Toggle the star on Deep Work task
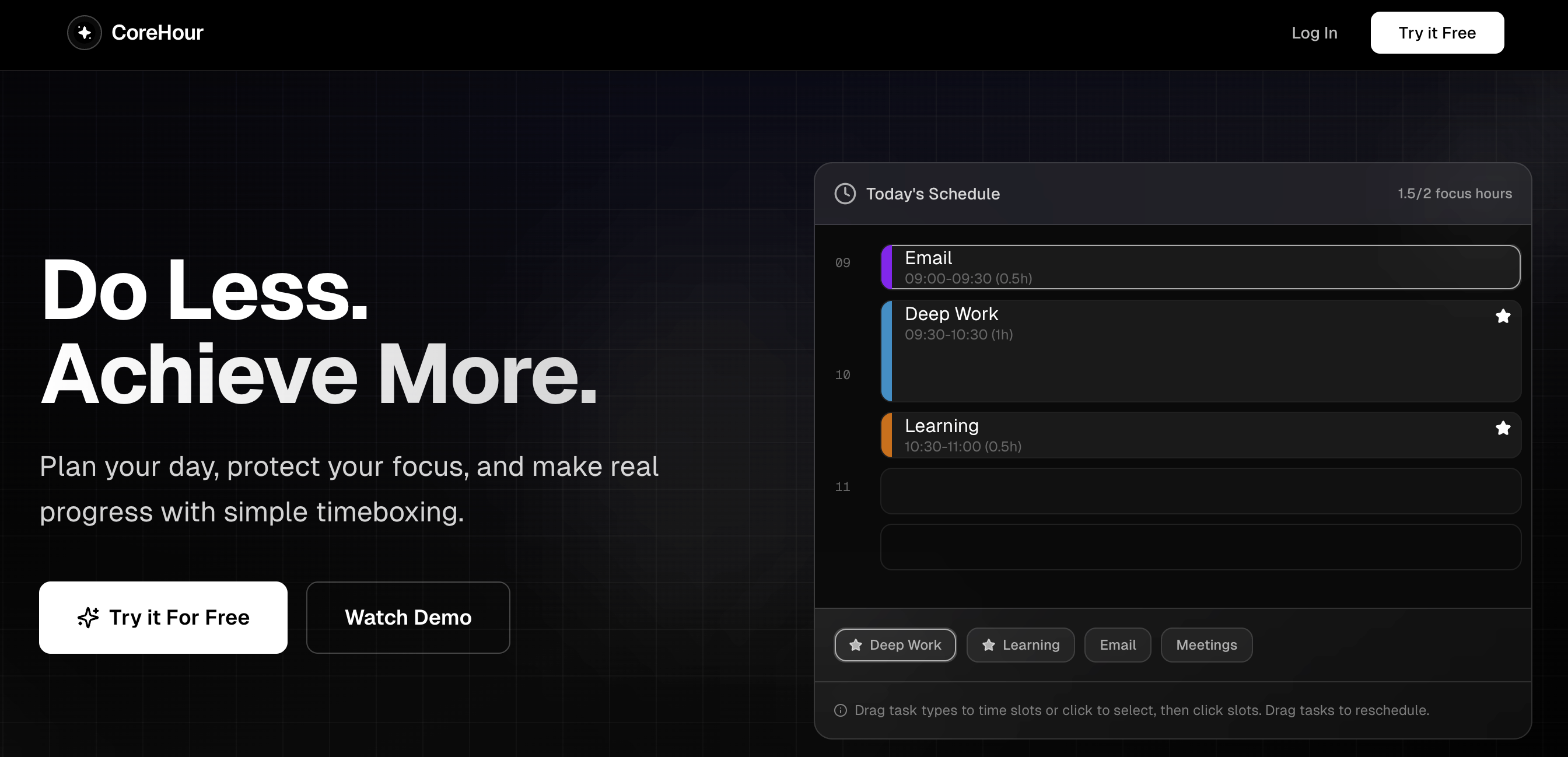This screenshot has height=757, width=1568. point(1503,317)
